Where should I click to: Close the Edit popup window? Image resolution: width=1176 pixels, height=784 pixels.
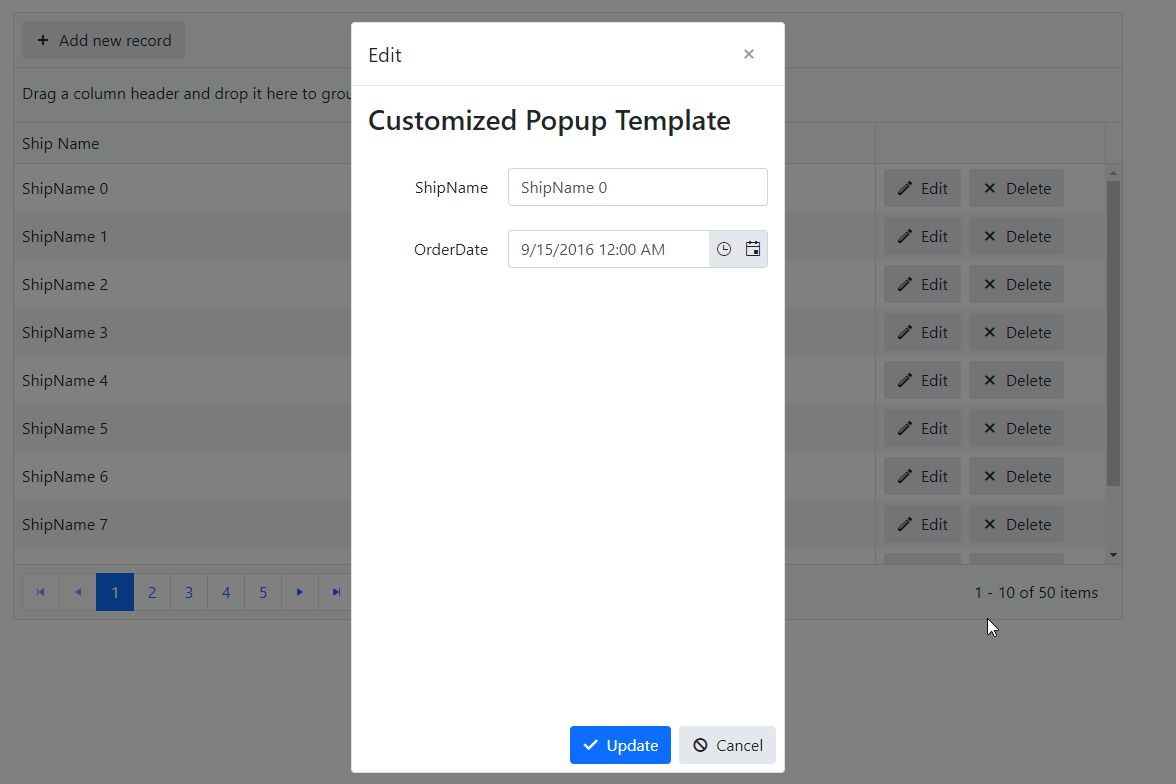click(748, 54)
